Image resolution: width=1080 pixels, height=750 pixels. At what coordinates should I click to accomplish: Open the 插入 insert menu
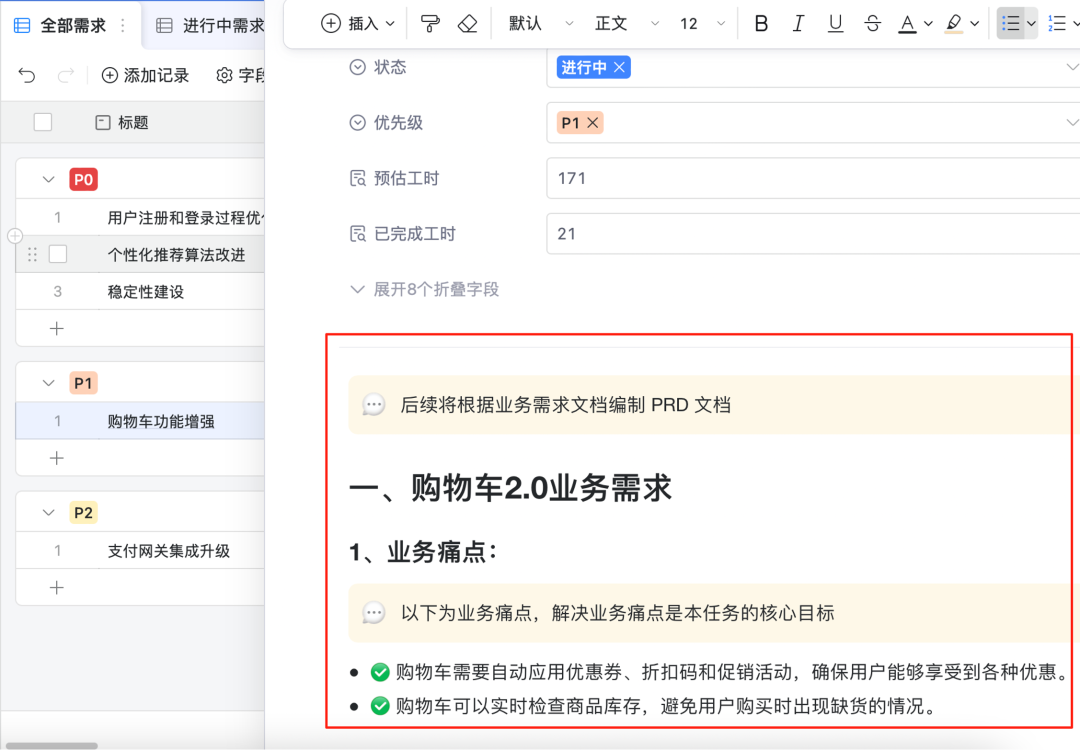[x=359, y=24]
